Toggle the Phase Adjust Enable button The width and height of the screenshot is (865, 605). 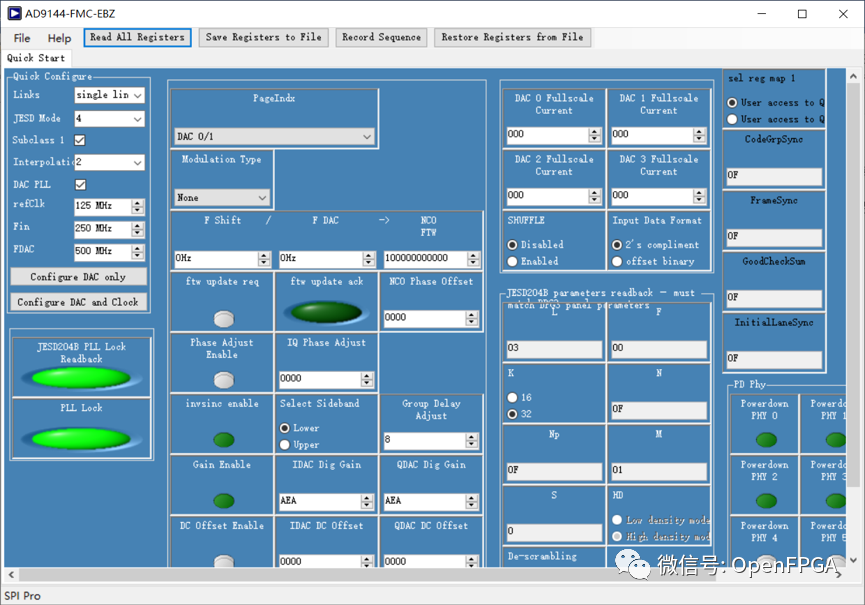click(x=223, y=379)
